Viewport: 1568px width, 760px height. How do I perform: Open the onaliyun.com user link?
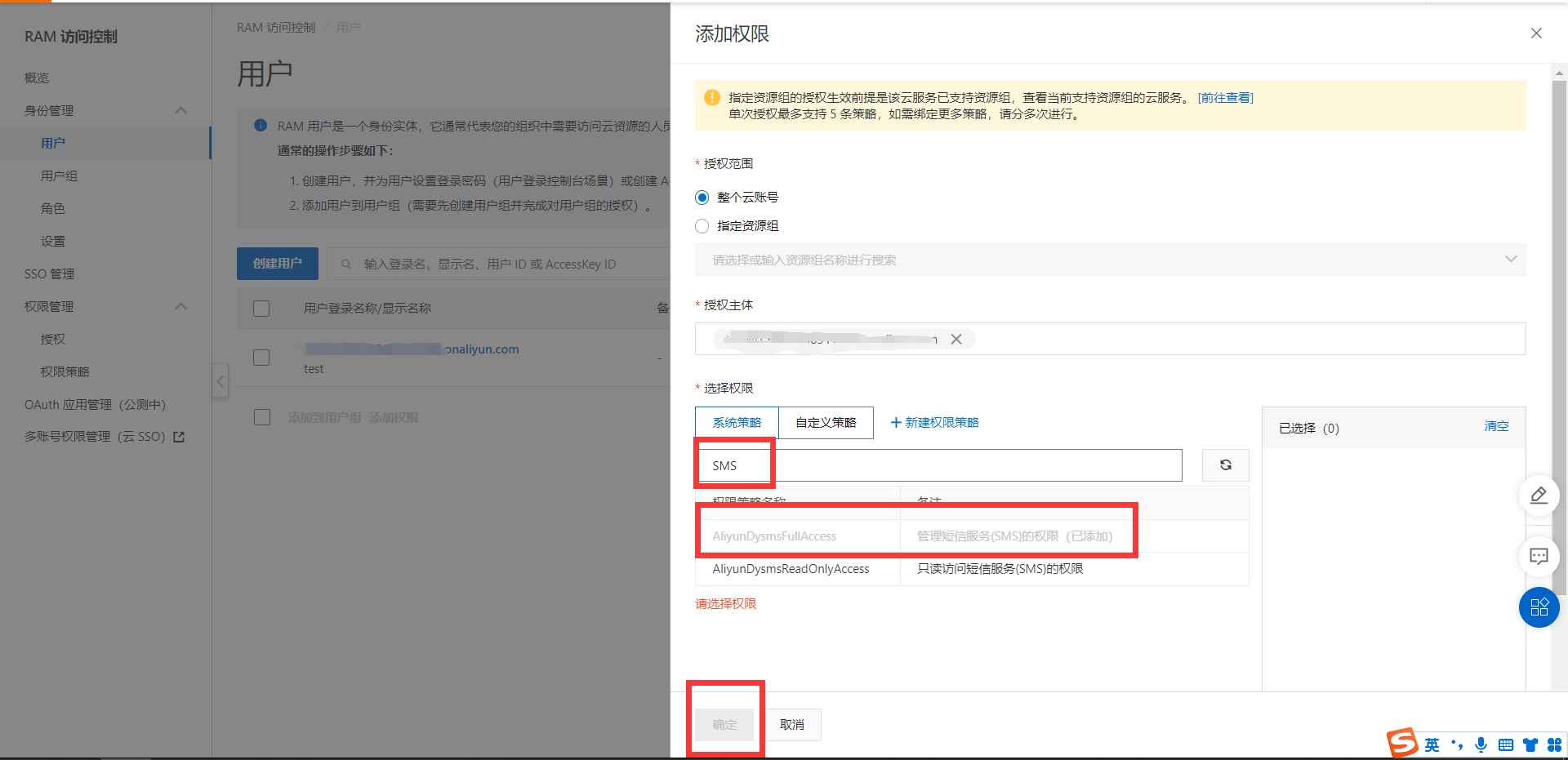point(412,349)
